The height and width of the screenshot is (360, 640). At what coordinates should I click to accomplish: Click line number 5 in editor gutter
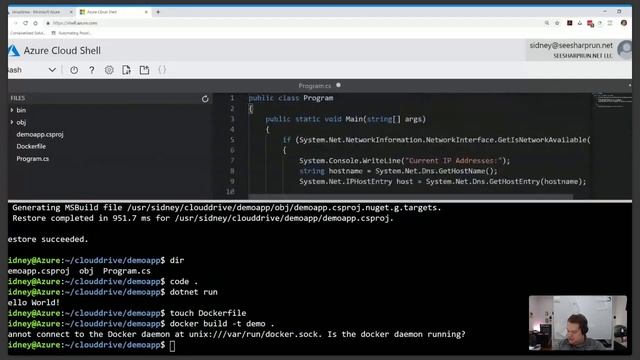coord(232,140)
